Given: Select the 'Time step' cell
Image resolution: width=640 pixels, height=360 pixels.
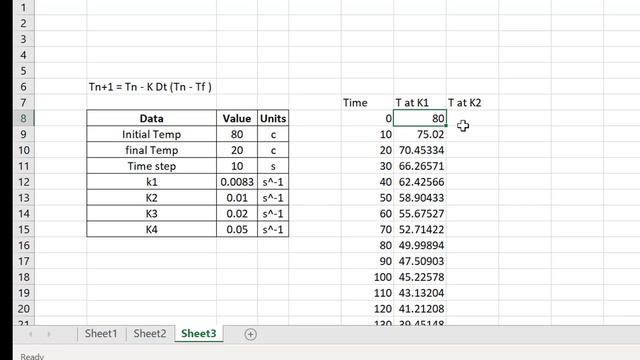Looking at the screenshot, I should 151,166.
